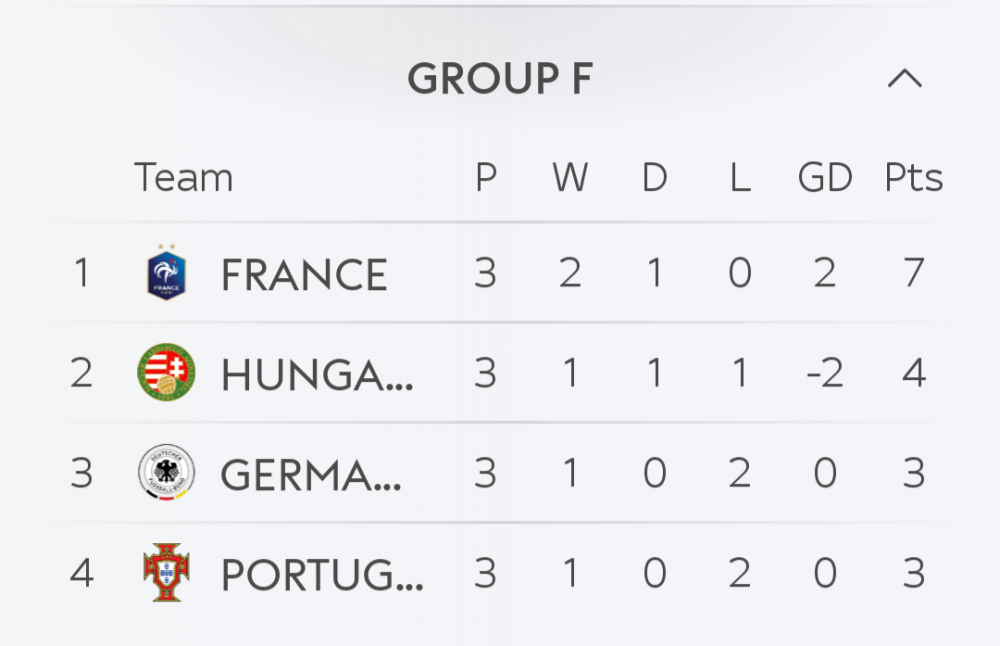
Task: Open the truncated GERMA... team name
Action: point(311,475)
